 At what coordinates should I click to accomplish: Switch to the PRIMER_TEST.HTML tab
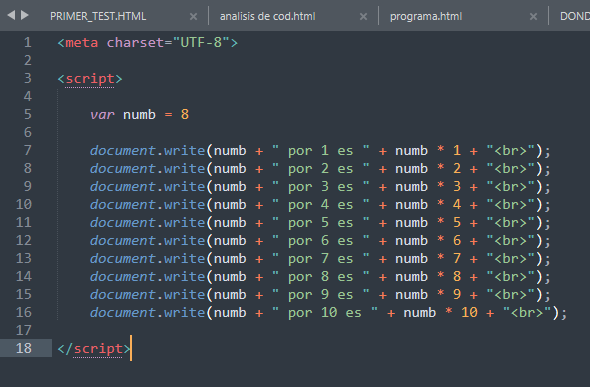pos(98,17)
